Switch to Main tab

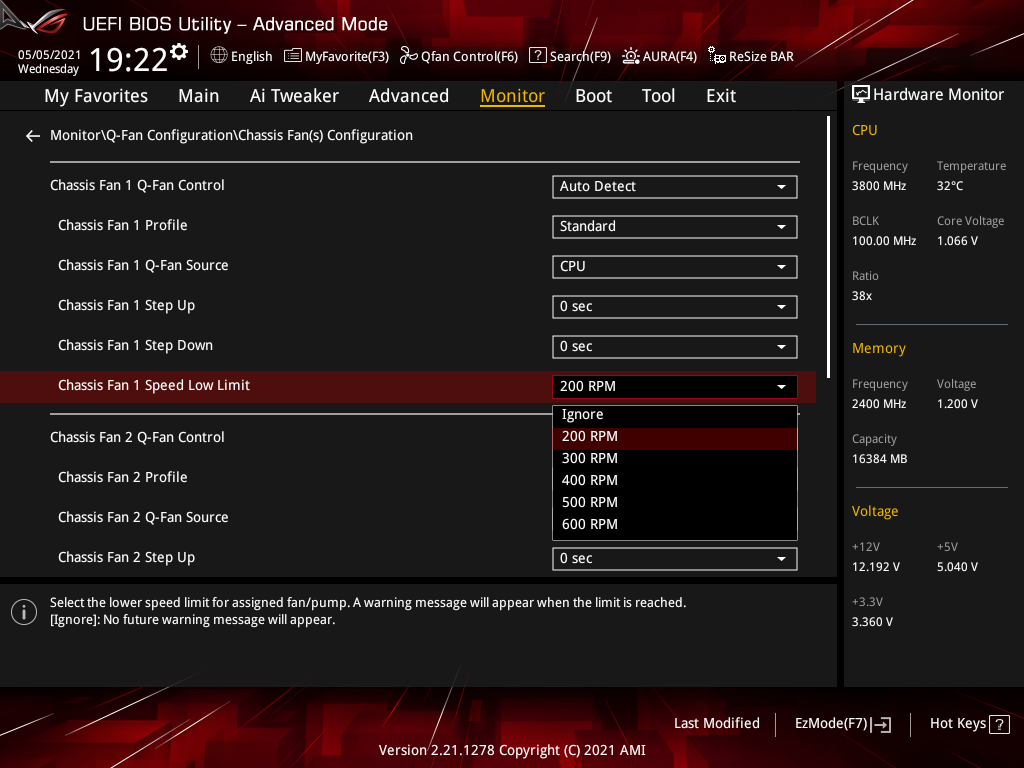[x=199, y=96]
